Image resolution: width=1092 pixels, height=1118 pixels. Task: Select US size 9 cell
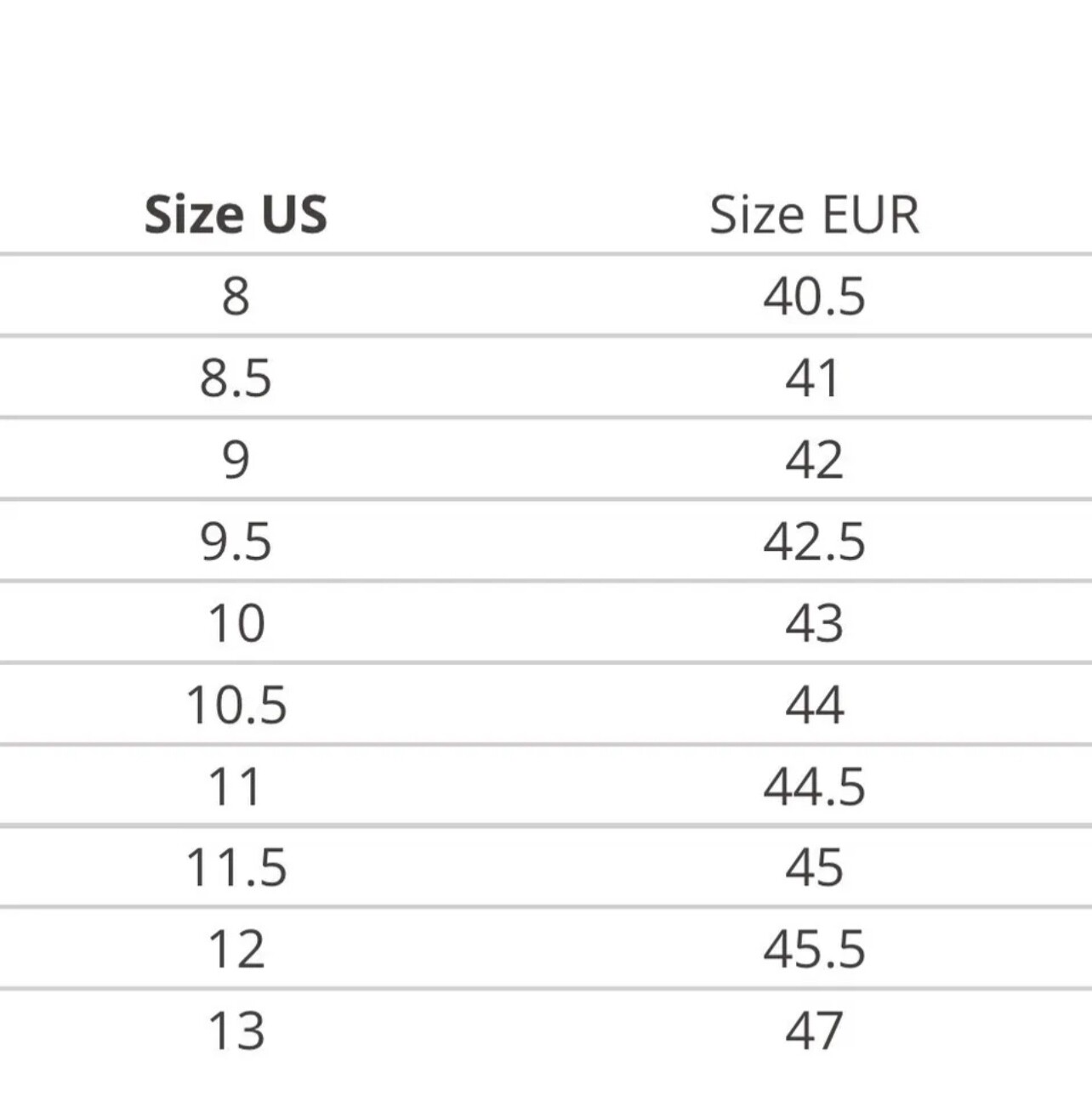236,460
